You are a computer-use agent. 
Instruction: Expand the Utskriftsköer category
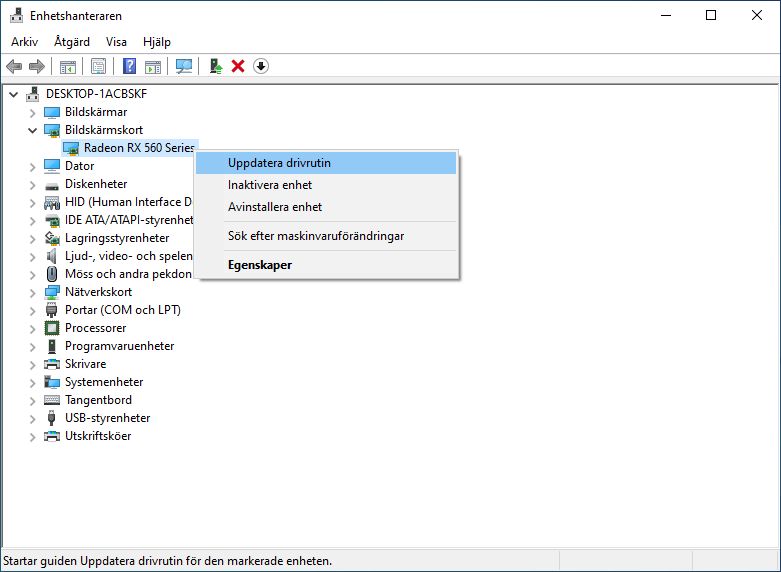point(33,437)
